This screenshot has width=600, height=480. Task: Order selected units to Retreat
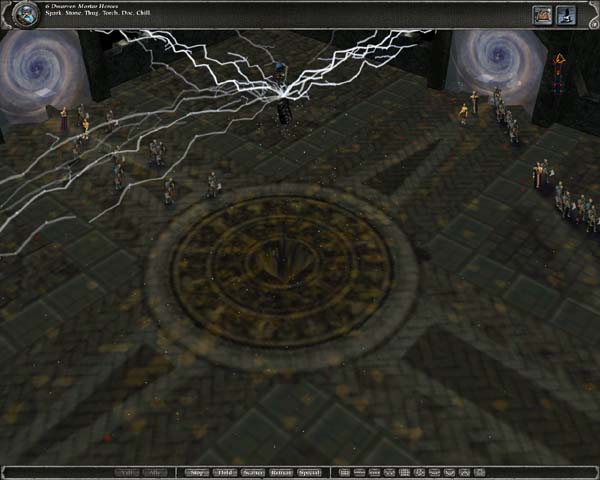click(281, 473)
